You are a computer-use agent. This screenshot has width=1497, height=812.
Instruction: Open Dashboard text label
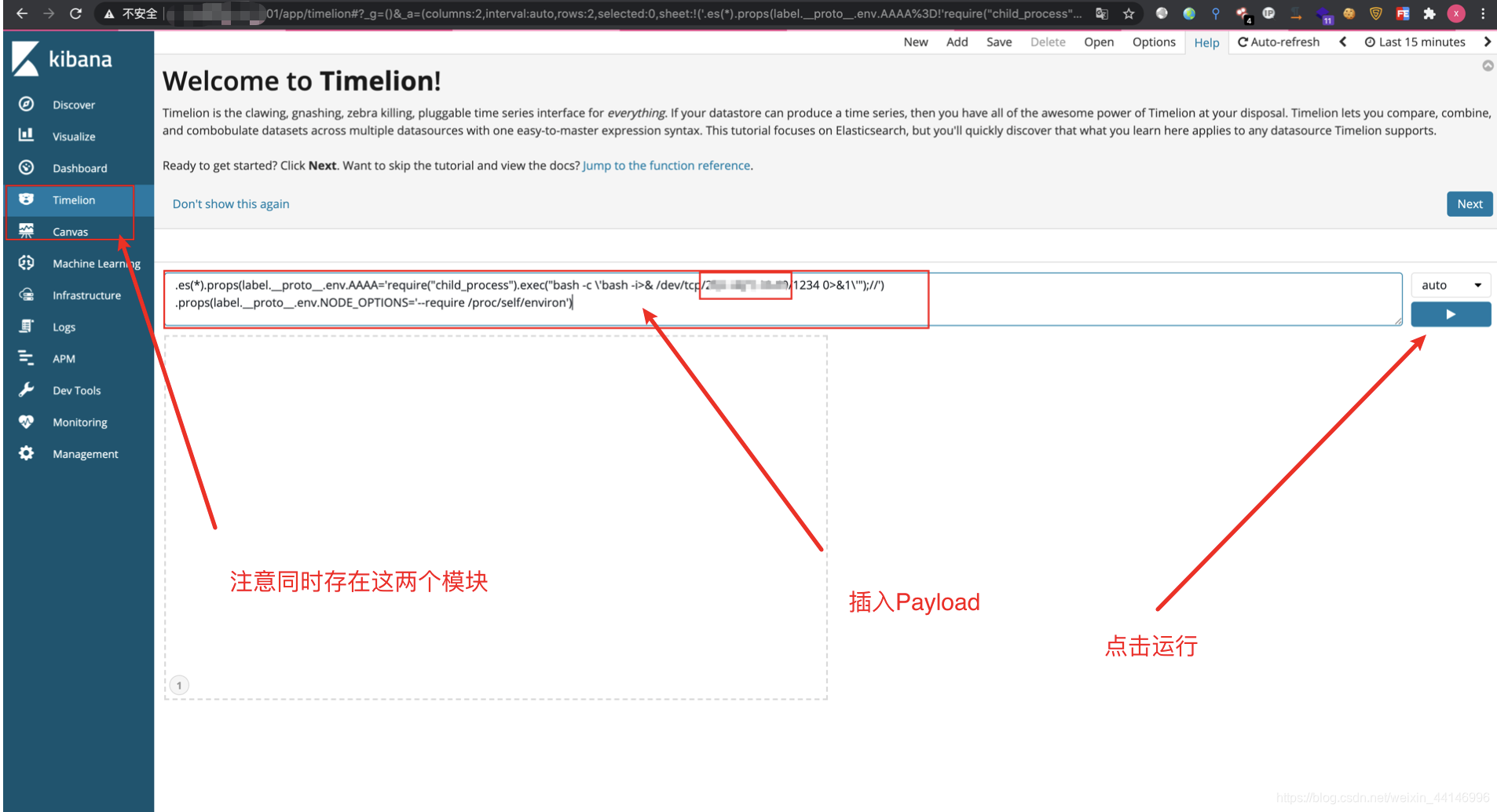80,168
